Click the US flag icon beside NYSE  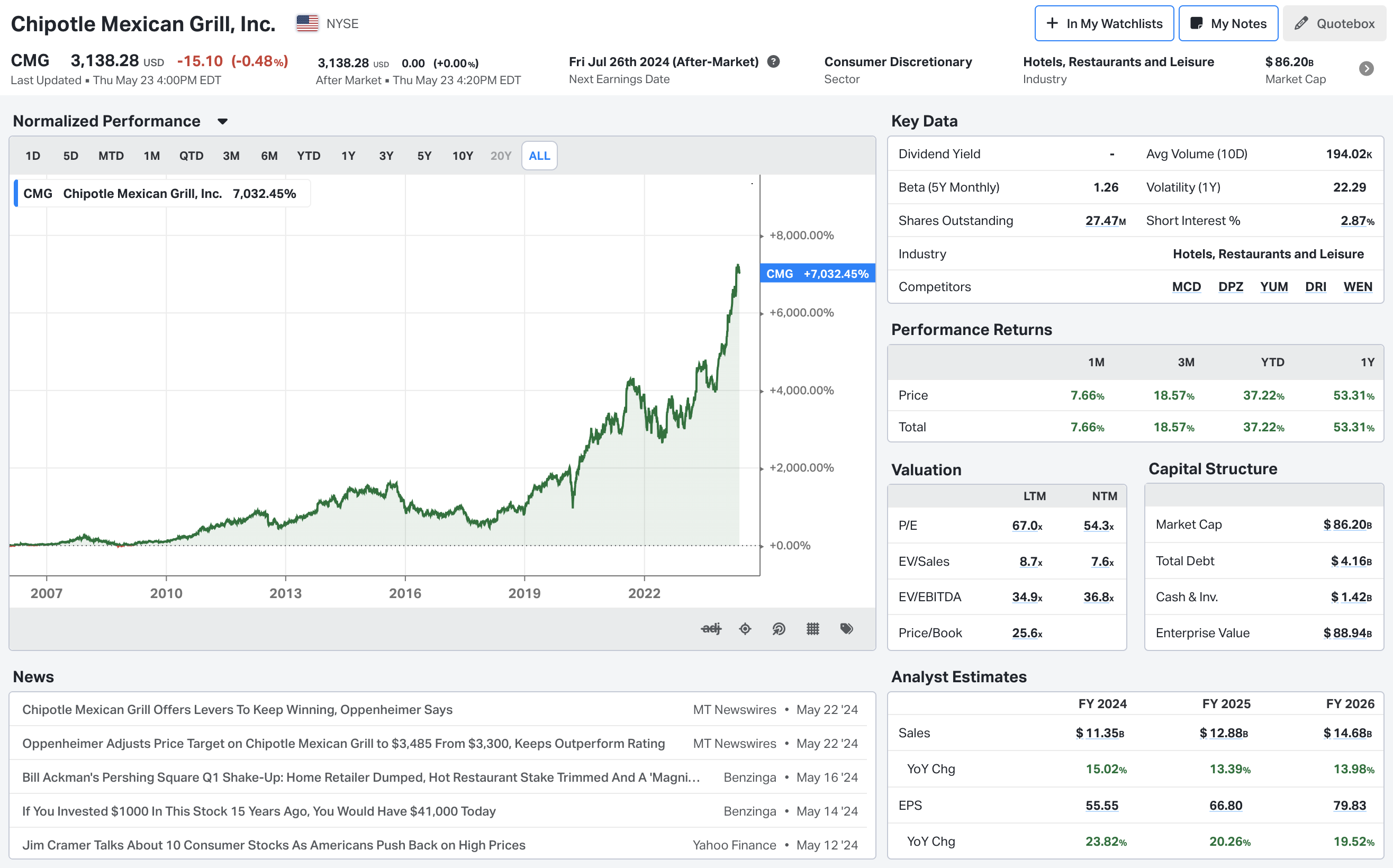pyautogui.click(x=307, y=23)
